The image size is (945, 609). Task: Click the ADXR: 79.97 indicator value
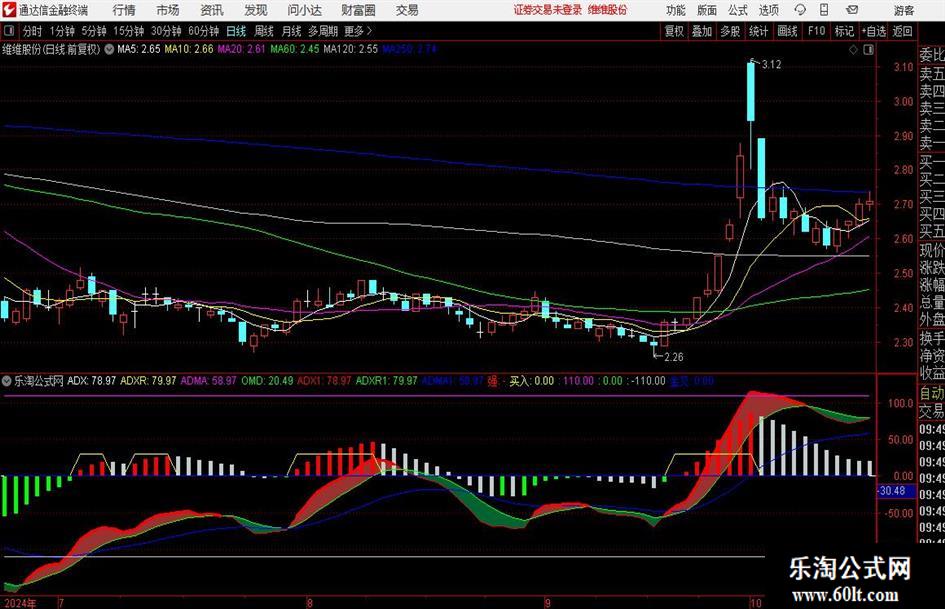coord(148,381)
